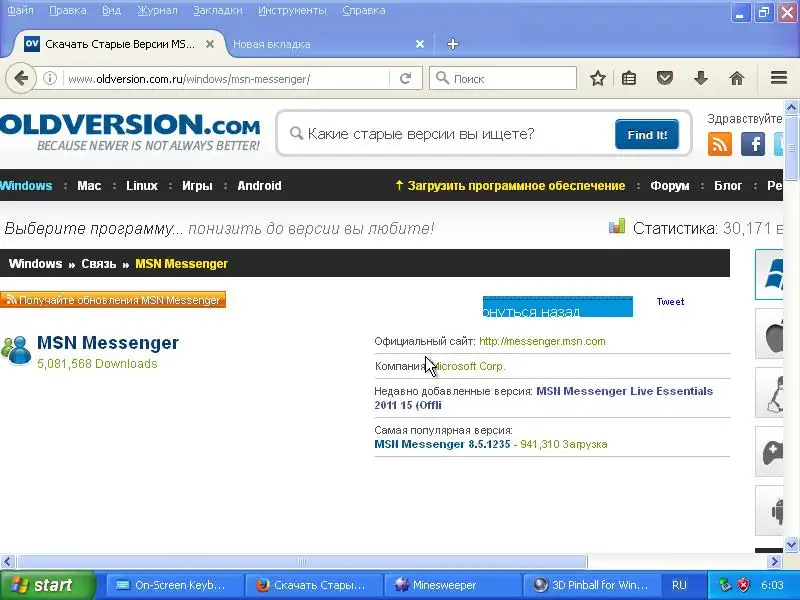Save page to Pocket icon
This screenshot has width=800, height=600.
[x=665, y=78]
